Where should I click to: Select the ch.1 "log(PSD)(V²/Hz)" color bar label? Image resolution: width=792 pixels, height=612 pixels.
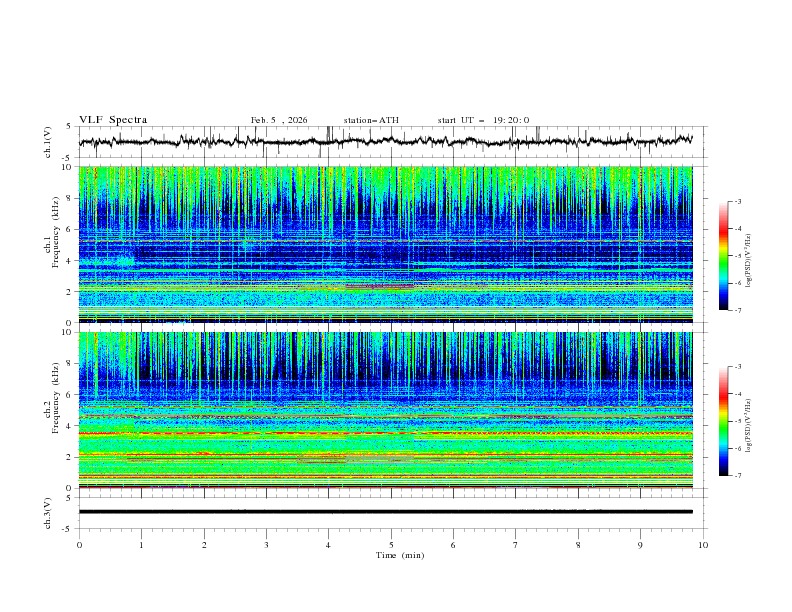tap(749, 261)
